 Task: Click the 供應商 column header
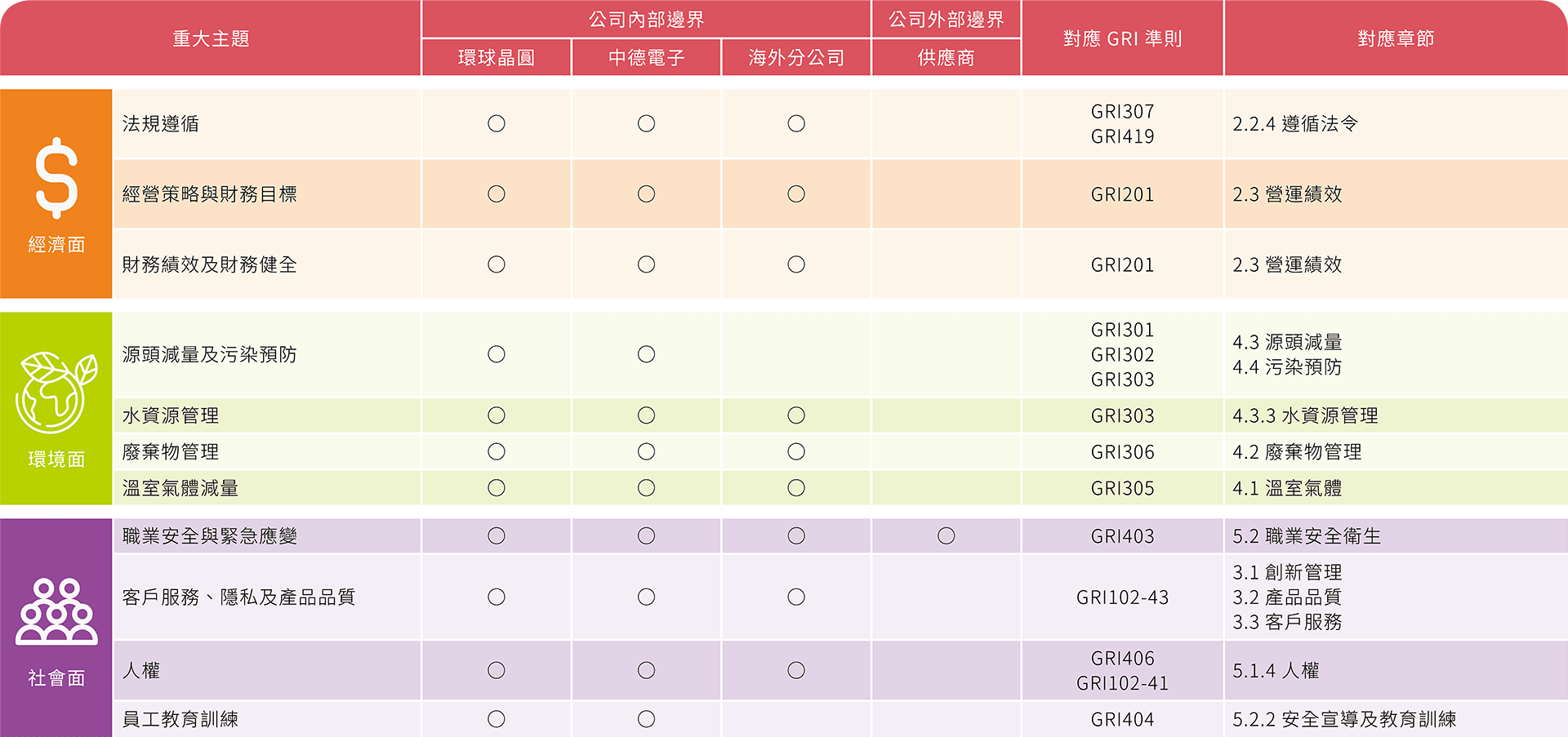[x=946, y=58]
